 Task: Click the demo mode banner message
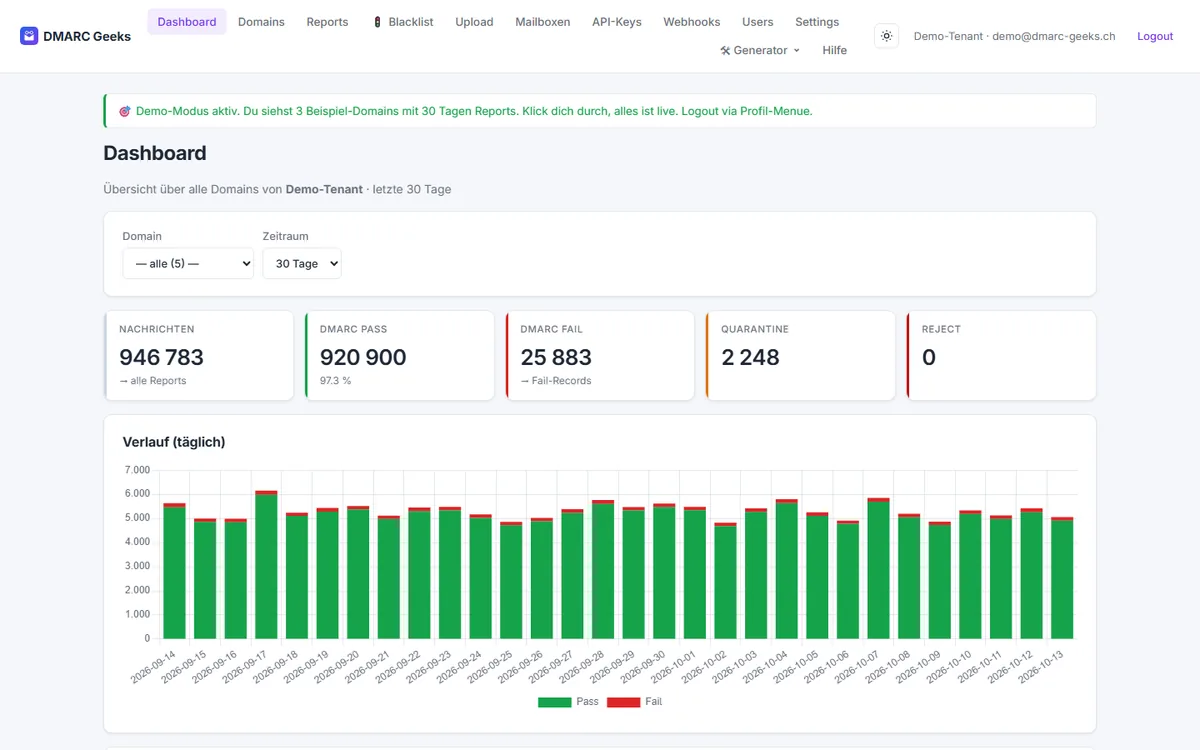(600, 111)
